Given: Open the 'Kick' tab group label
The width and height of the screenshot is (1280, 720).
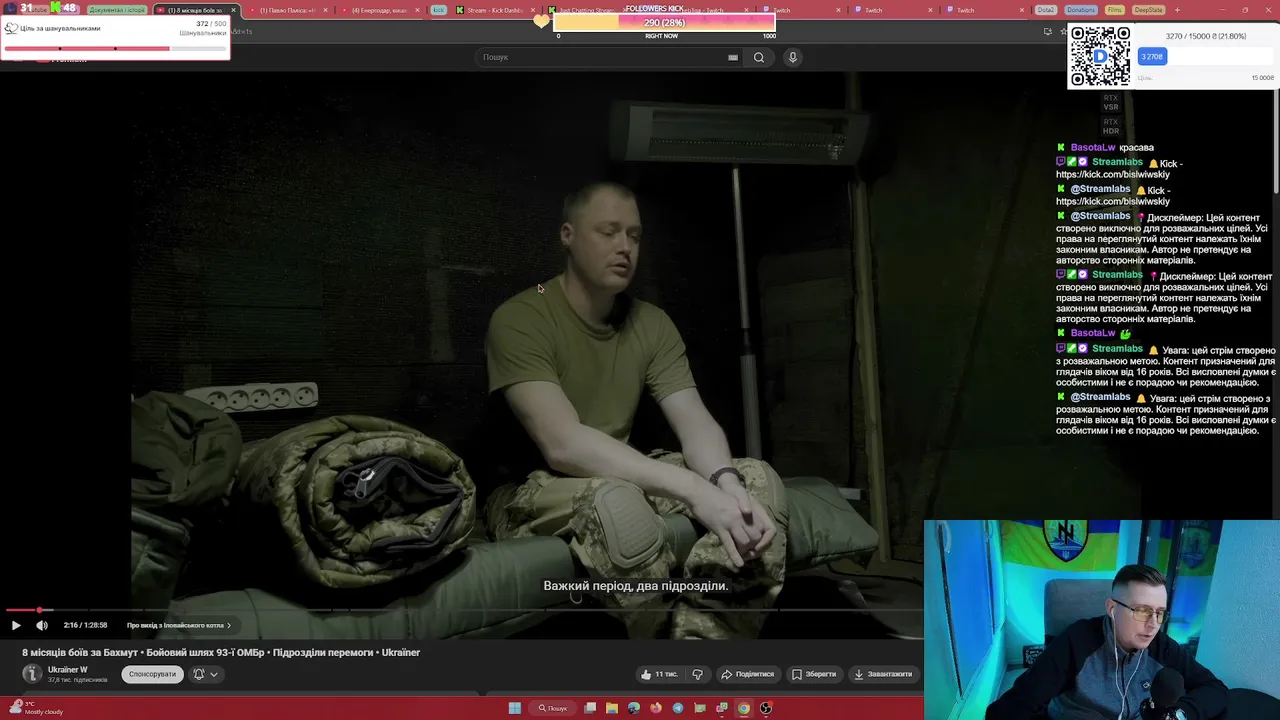Looking at the screenshot, I should click(x=438, y=10).
